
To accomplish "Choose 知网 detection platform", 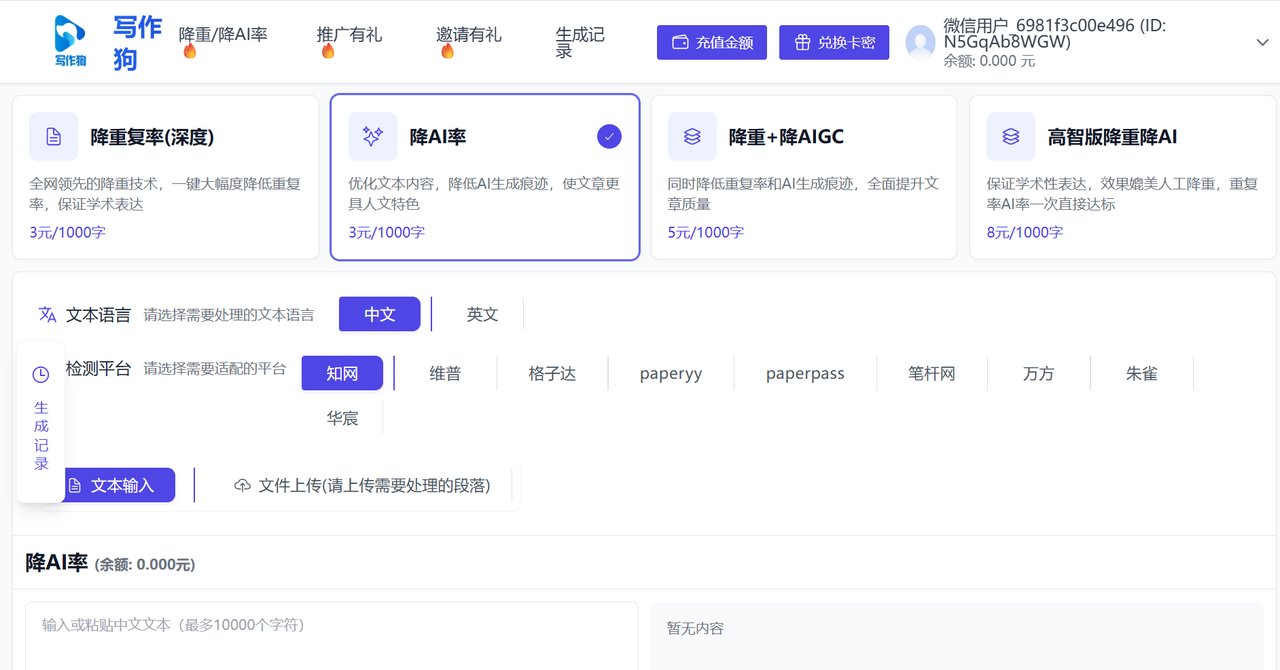I will click(342, 373).
